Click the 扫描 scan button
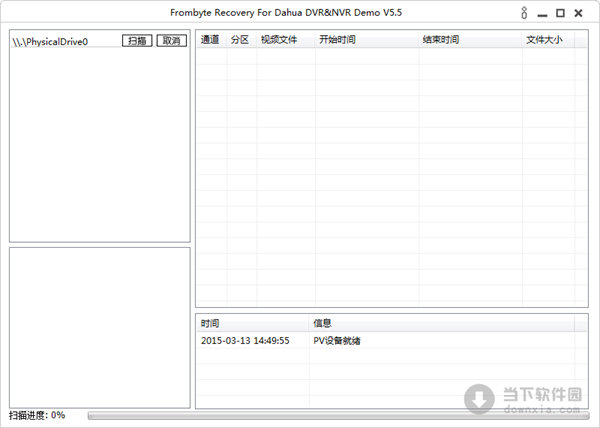 (137, 41)
